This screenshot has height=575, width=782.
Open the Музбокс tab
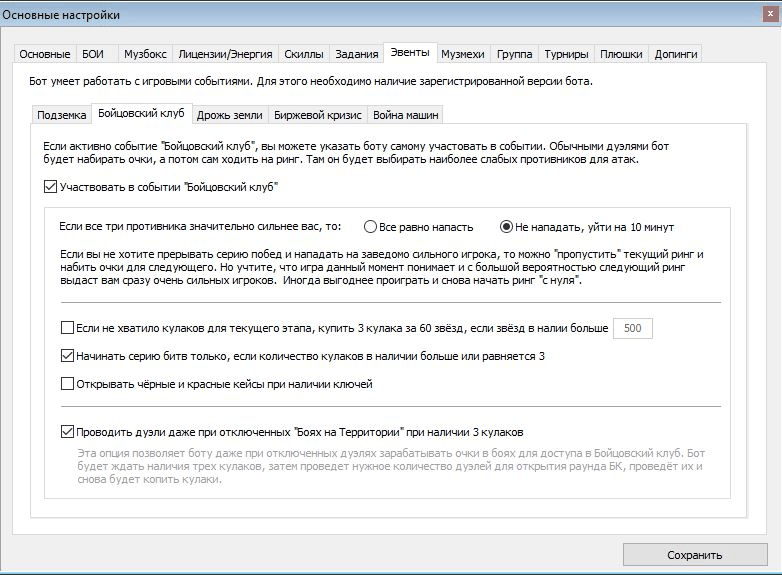145,54
